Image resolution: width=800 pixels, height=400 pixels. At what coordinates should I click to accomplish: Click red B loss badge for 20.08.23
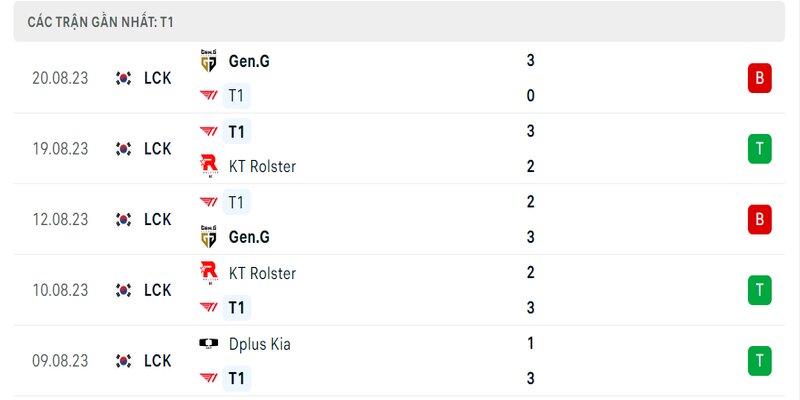pos(760,78)
